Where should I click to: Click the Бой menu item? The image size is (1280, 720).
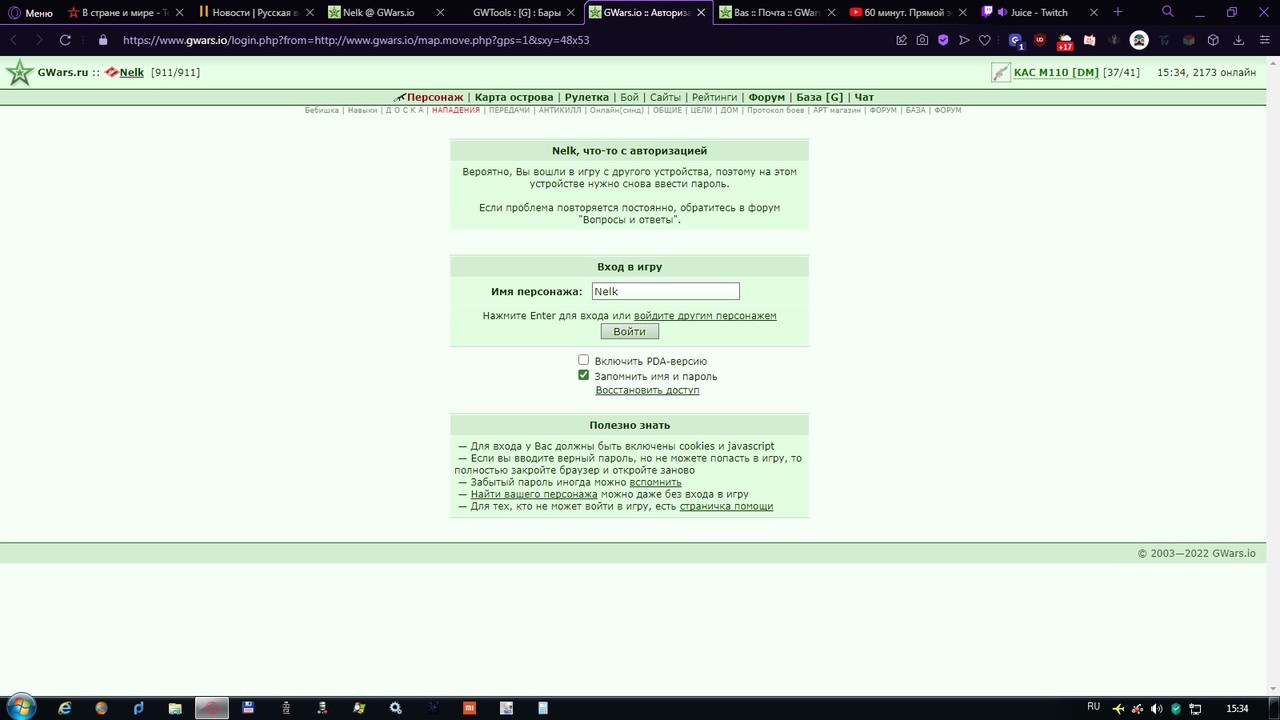629,97
